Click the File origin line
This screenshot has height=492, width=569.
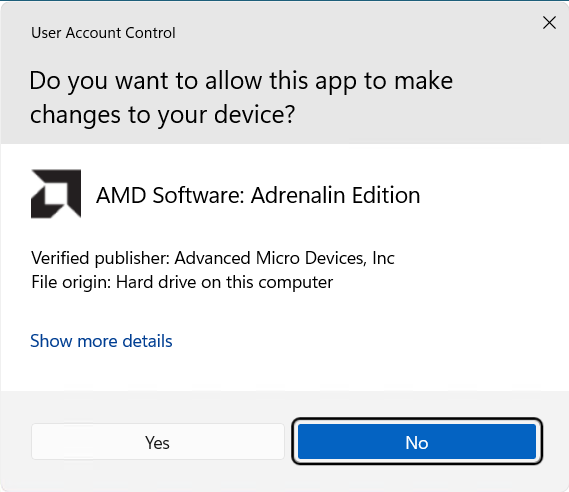coord(182,282)
